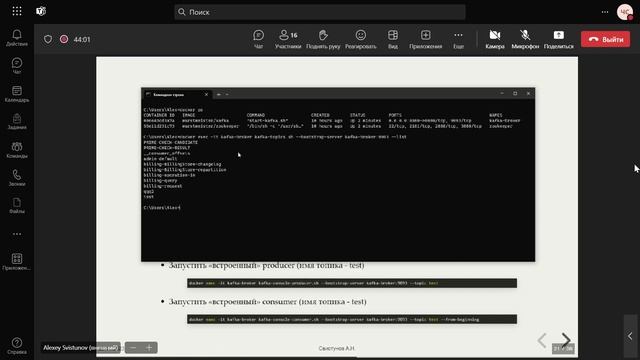Click the Alexey Svistunov presenter name label

[x=80, y=348]
